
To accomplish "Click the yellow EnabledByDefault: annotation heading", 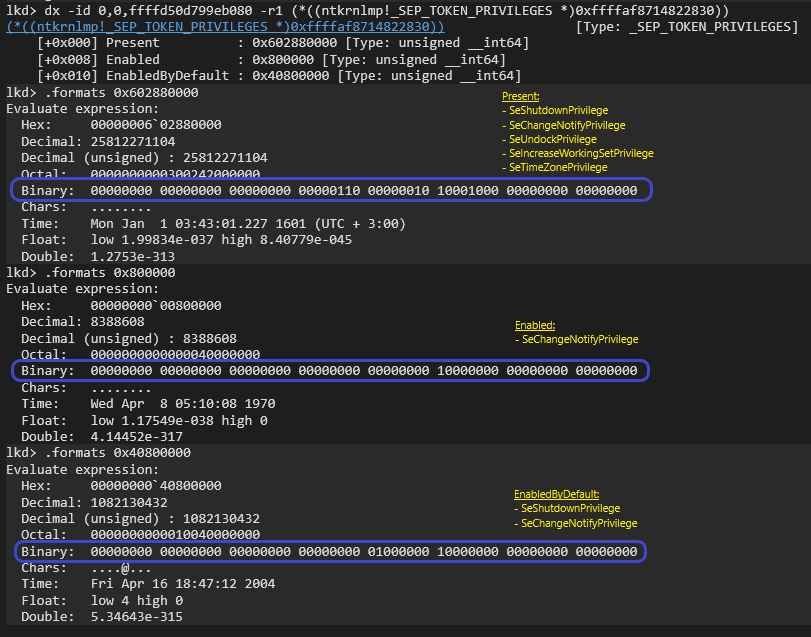I will pos(557,494).
